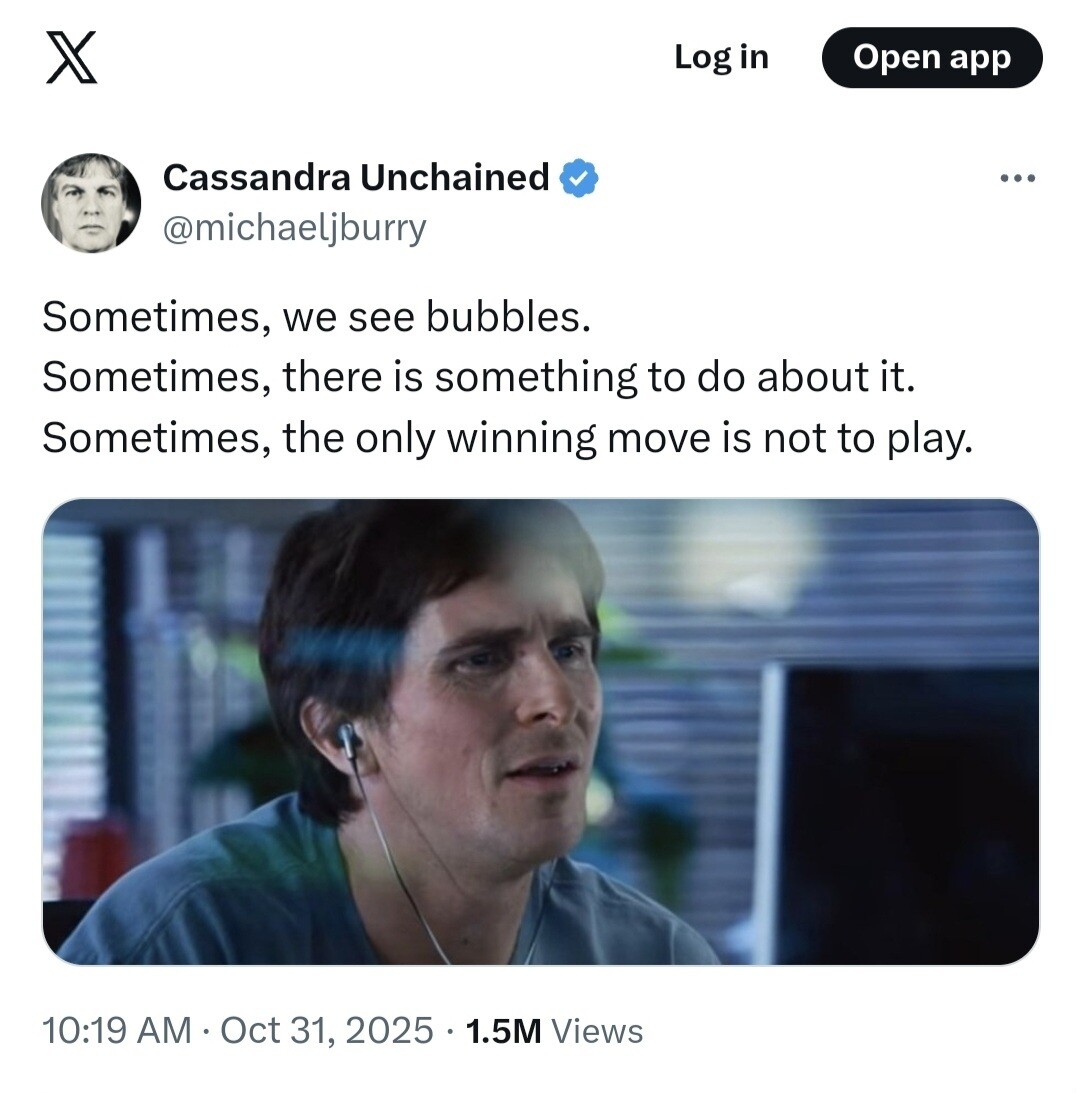This screenshot has width=1078, height=1093.
Task: Click the word Views below the image
Action: tap(597, 1030)
